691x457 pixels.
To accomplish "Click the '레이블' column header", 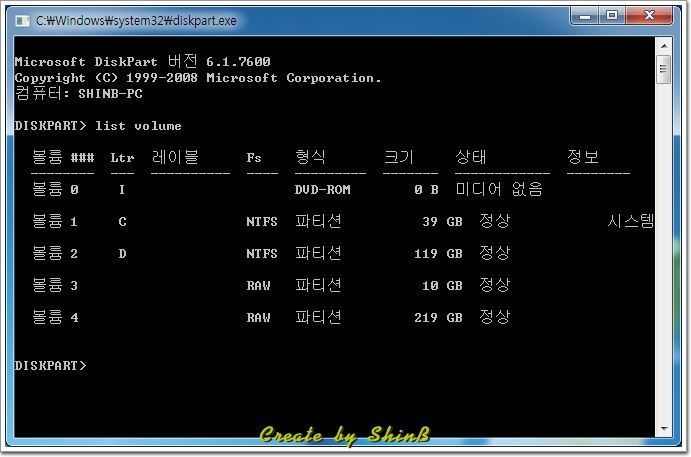I will pos(175,157).
